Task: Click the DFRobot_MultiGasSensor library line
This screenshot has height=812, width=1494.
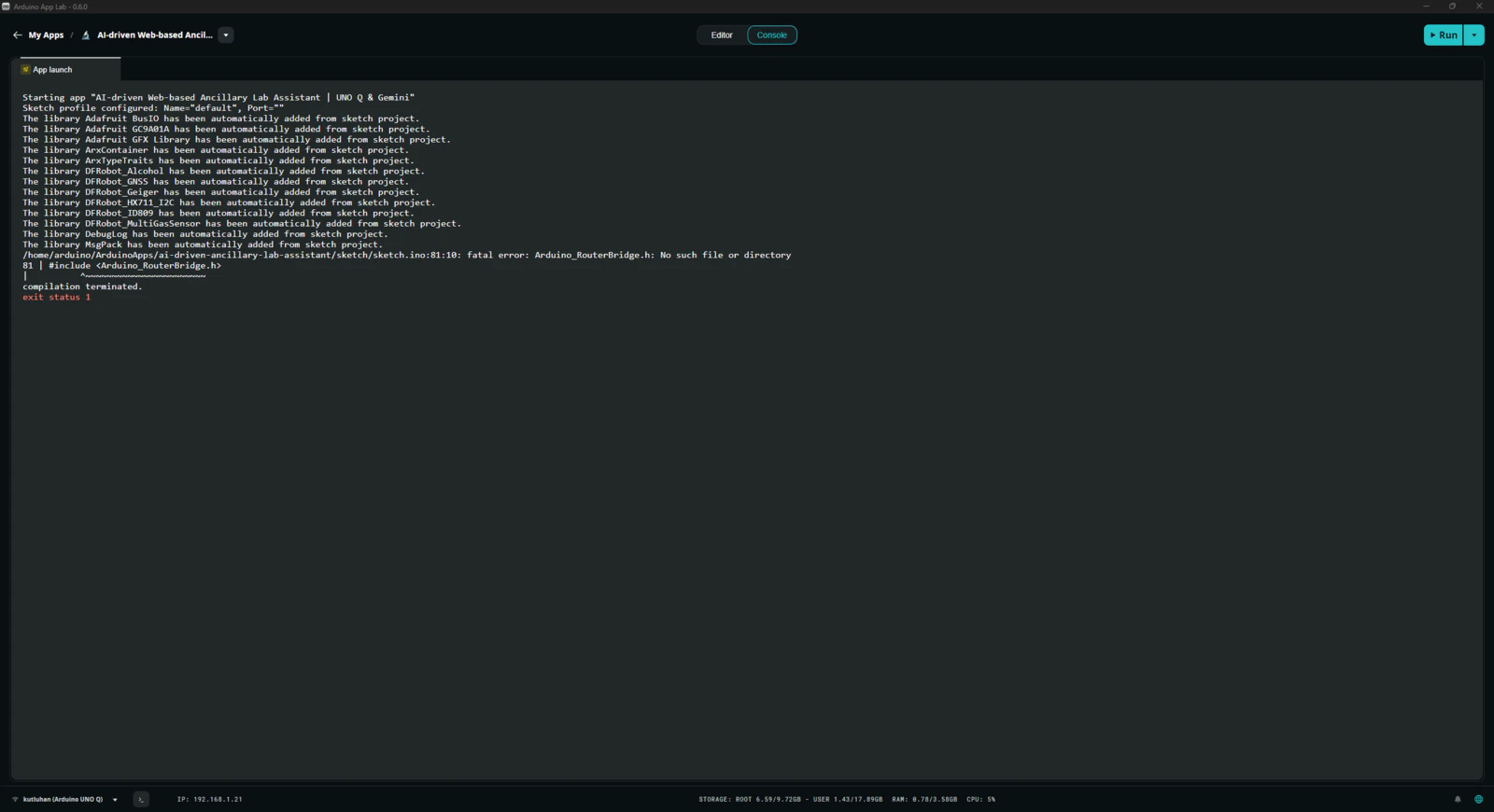Action: [x=242, y=224]
